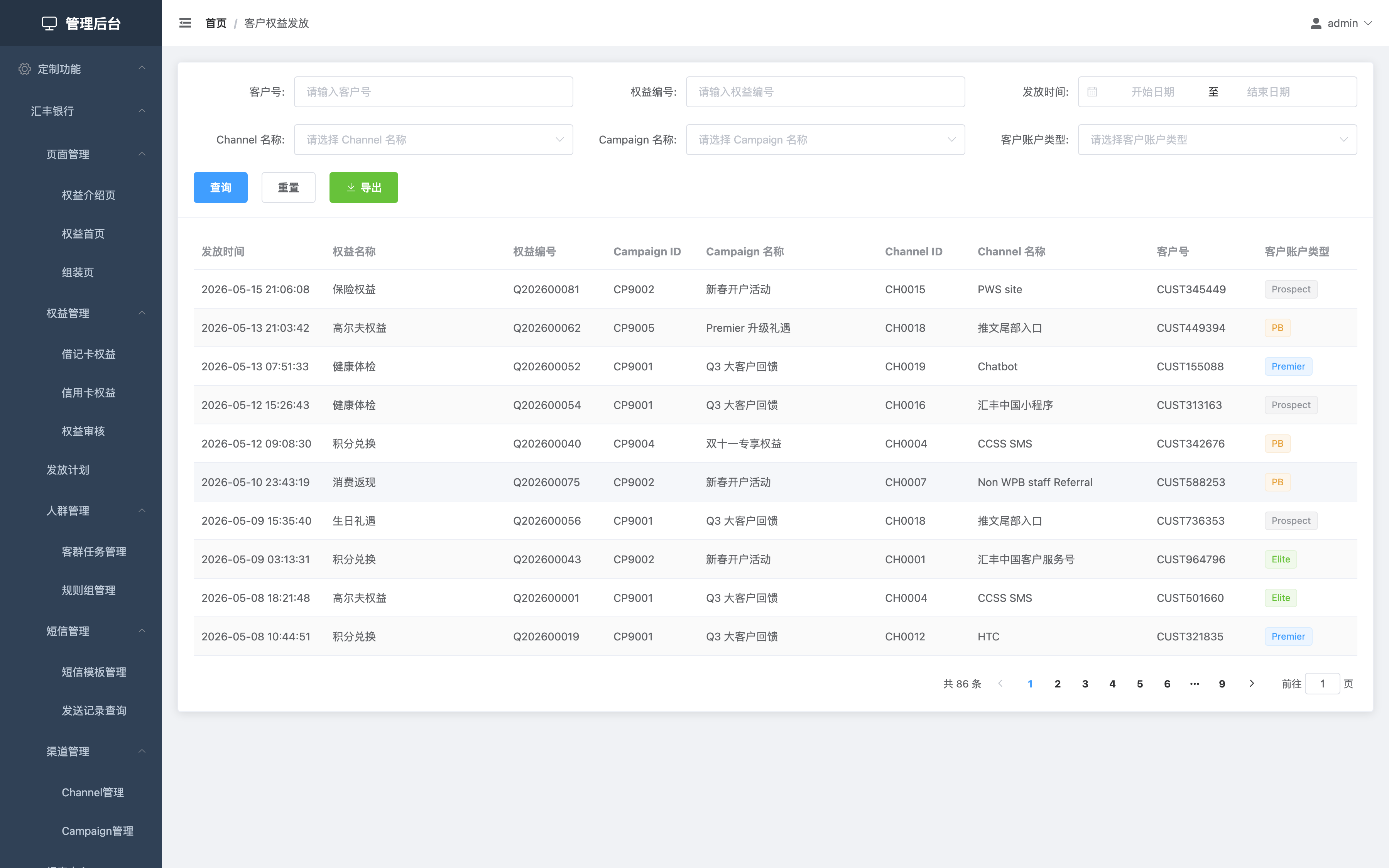The image size is (1389, 868).
Task: Go to pagination page 4
Action: tap(1112, 684)
